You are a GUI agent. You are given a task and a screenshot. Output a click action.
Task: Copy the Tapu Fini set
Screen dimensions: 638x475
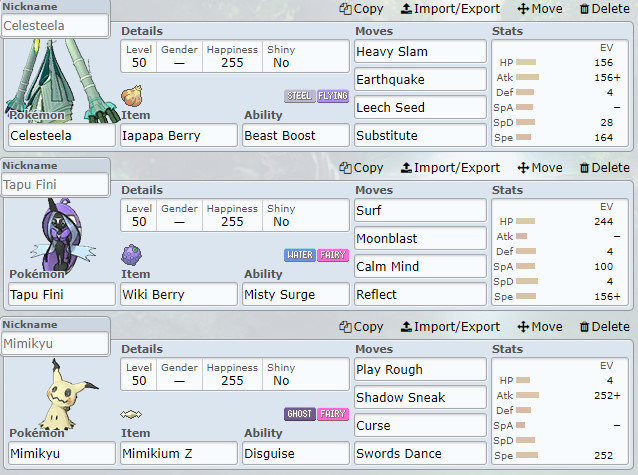(x=361, y=168)
